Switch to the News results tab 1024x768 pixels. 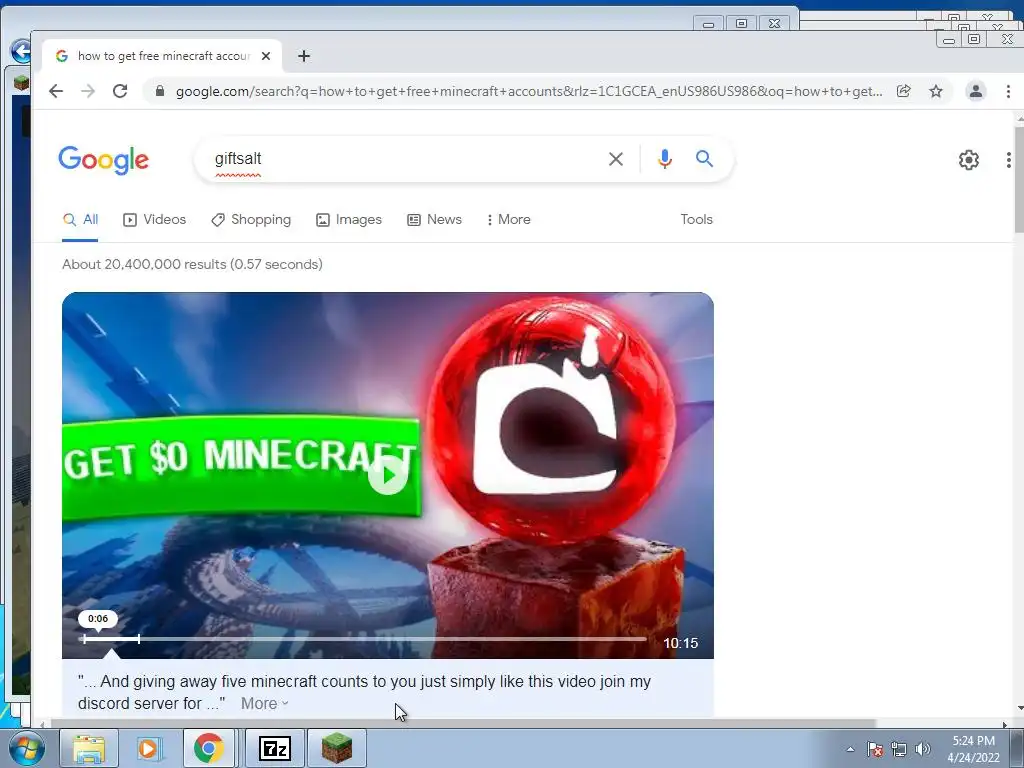(x=434, y=220)
